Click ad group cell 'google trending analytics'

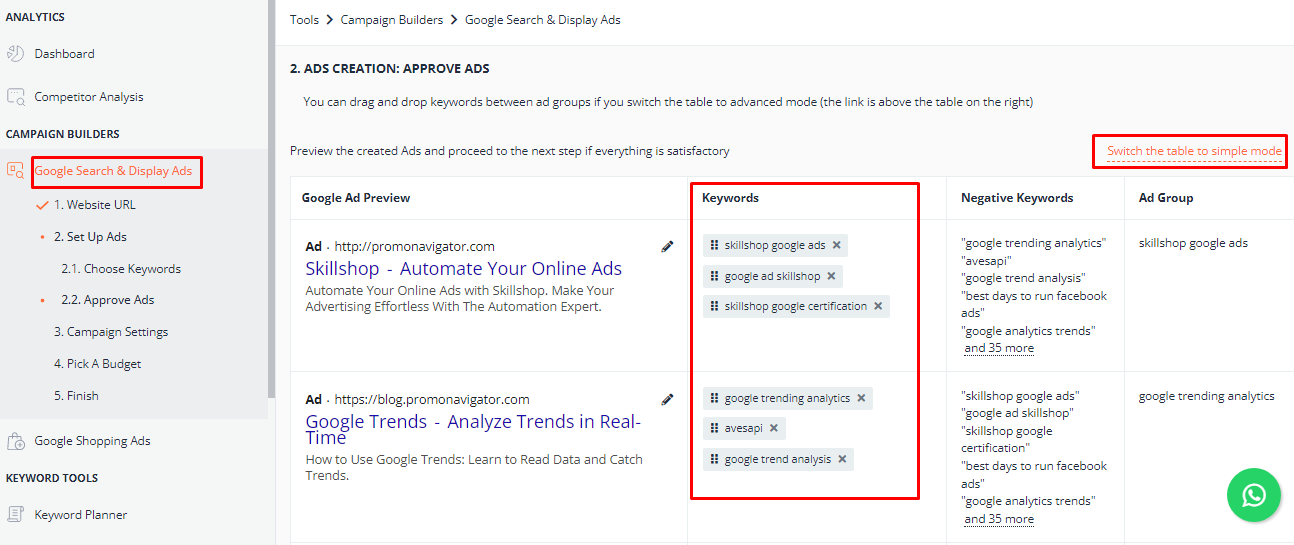pos(1207,396)
